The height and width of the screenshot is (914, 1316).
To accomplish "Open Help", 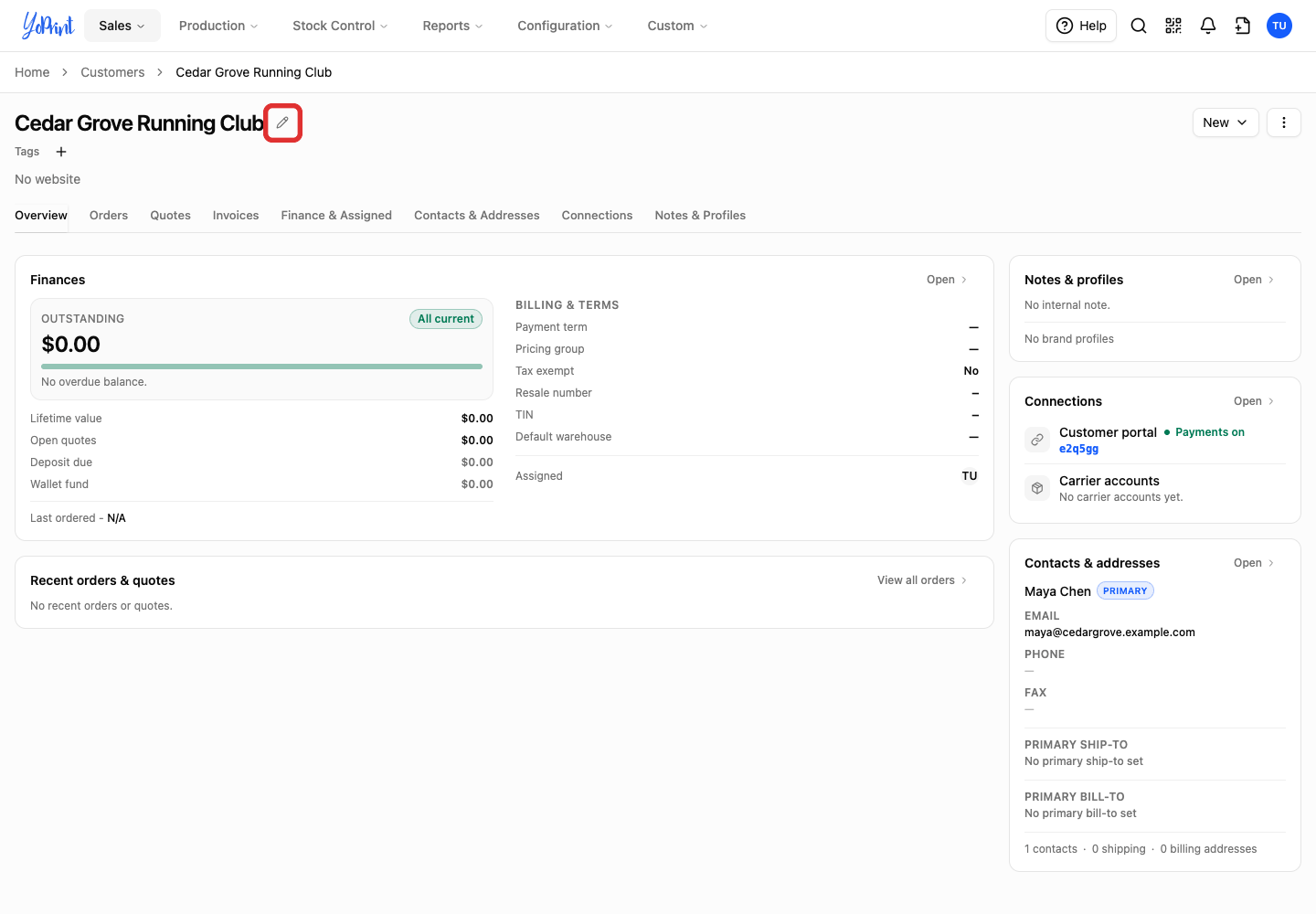I will 1081,26.
